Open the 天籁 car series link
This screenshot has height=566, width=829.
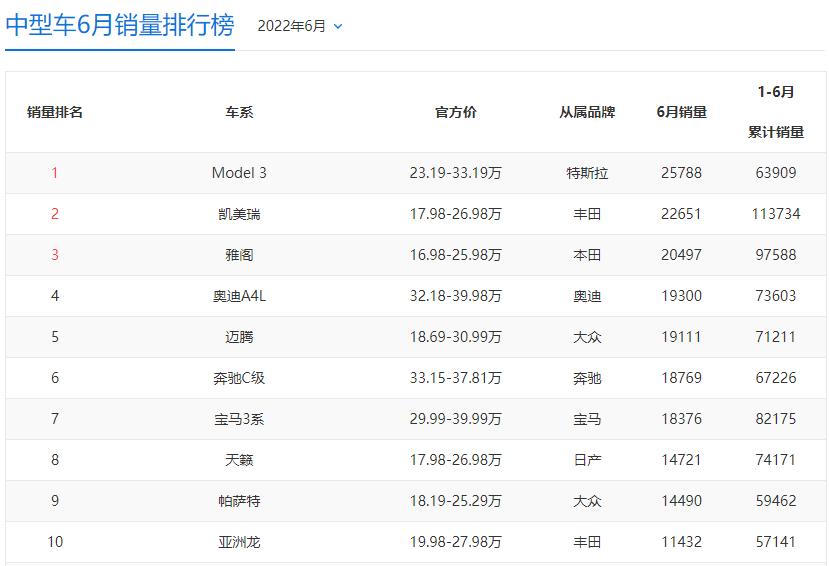(239, 460)
